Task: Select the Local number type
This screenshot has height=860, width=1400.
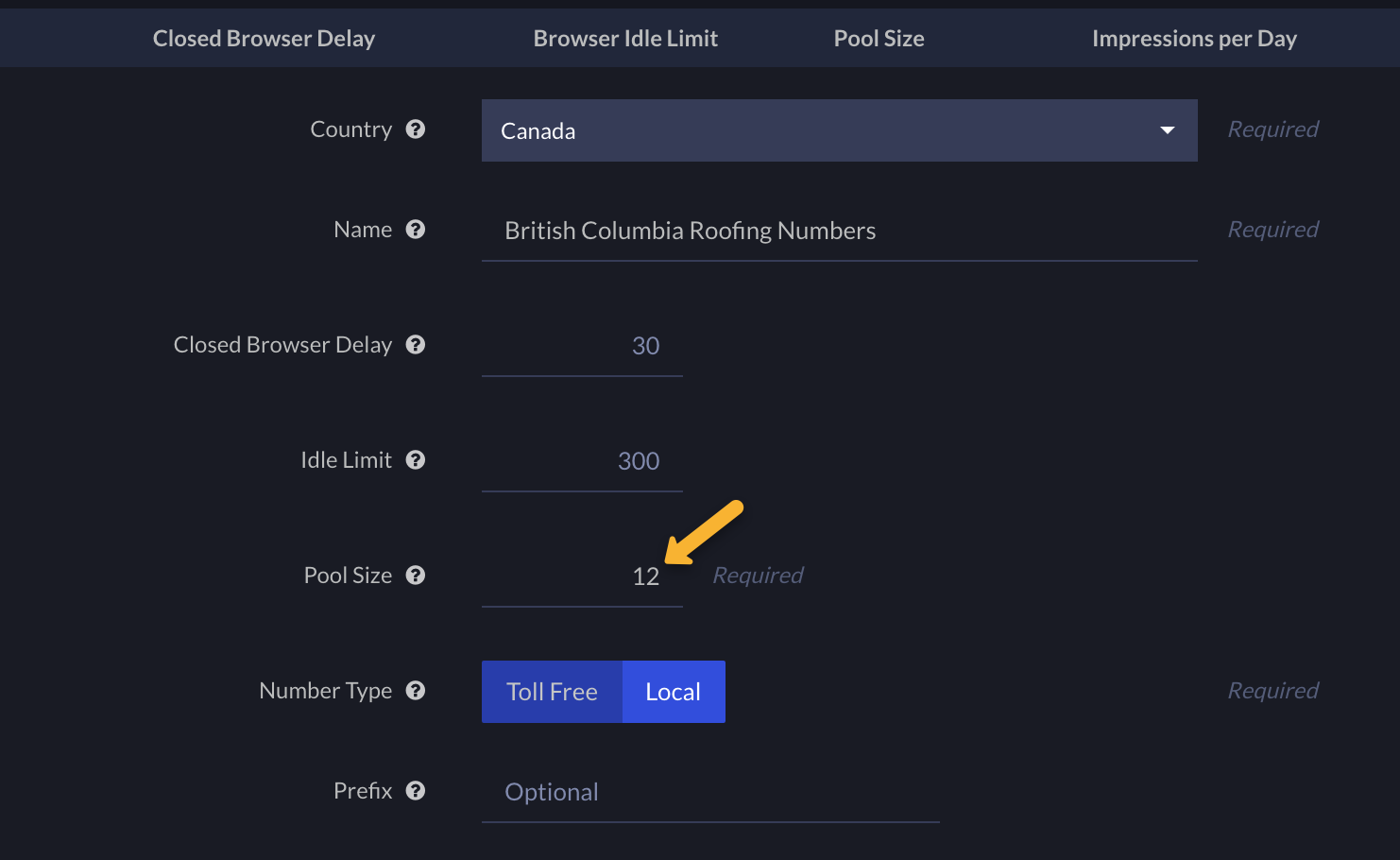Action: pyautogui.click(x=674, y=692)
